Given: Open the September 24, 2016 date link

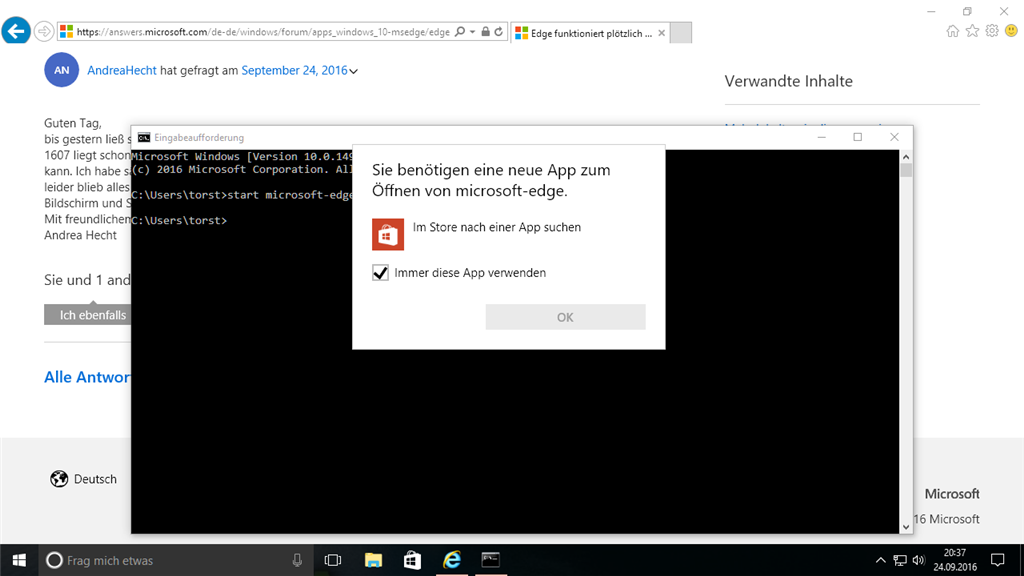Looking at the screenshot, I should point(294,71).
